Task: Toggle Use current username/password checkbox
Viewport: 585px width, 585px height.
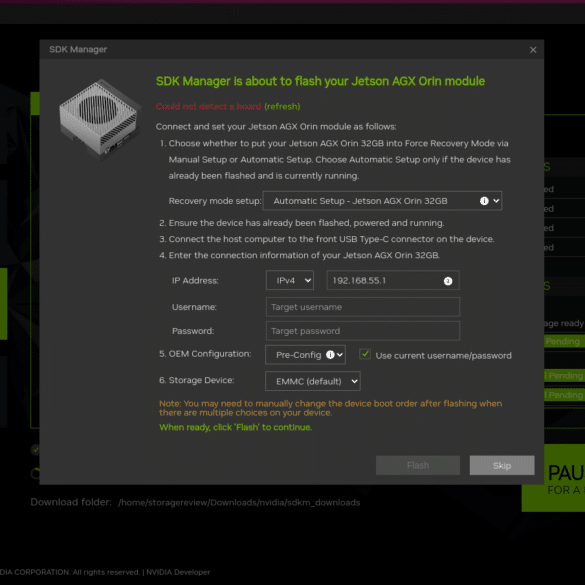Action: (365, 354)
